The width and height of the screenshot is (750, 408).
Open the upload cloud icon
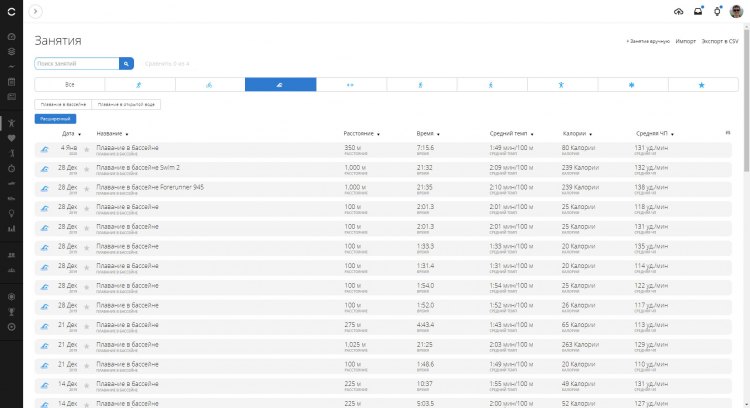678,11
